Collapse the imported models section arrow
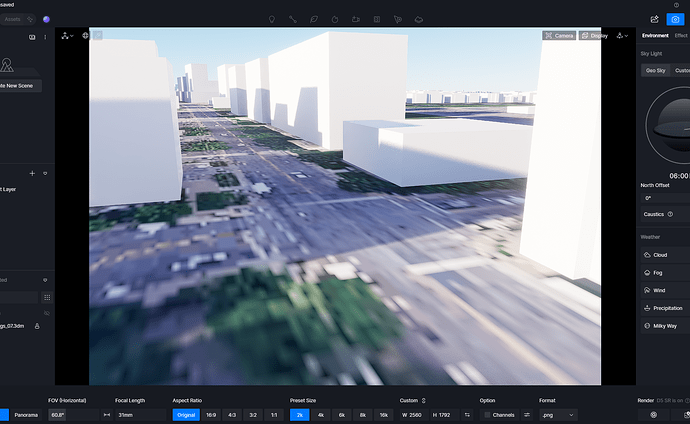 pyautogui.click(x=45, y=280)
